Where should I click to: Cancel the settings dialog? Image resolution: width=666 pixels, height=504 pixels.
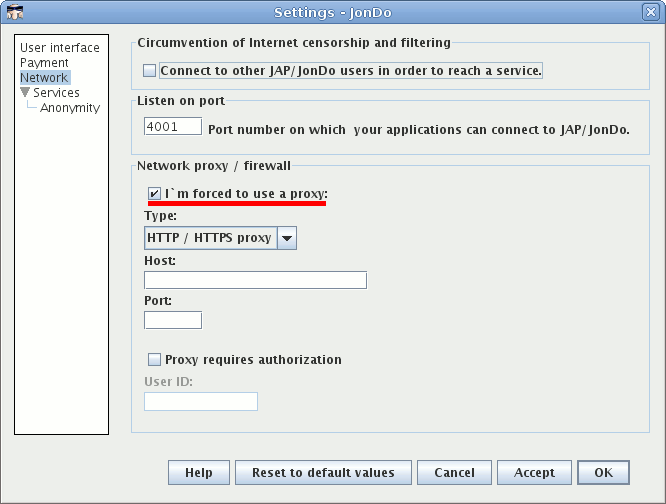(454, 473)
